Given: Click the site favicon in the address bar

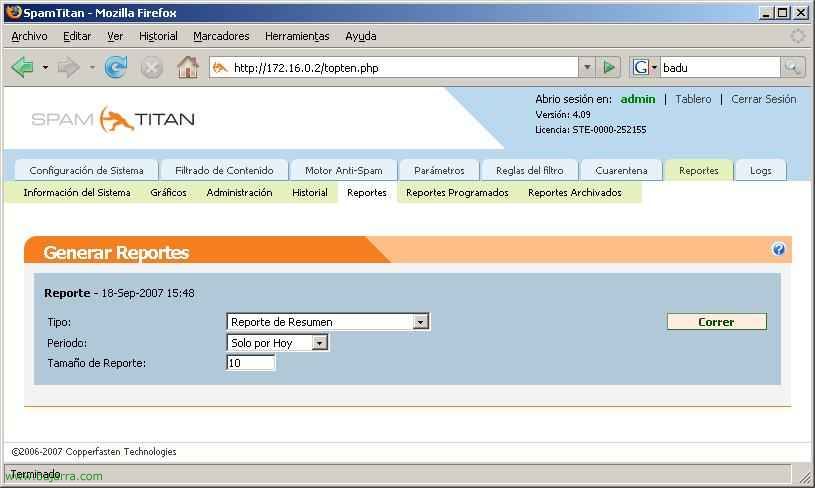Looking at the screenshot, I should point(220,68).
